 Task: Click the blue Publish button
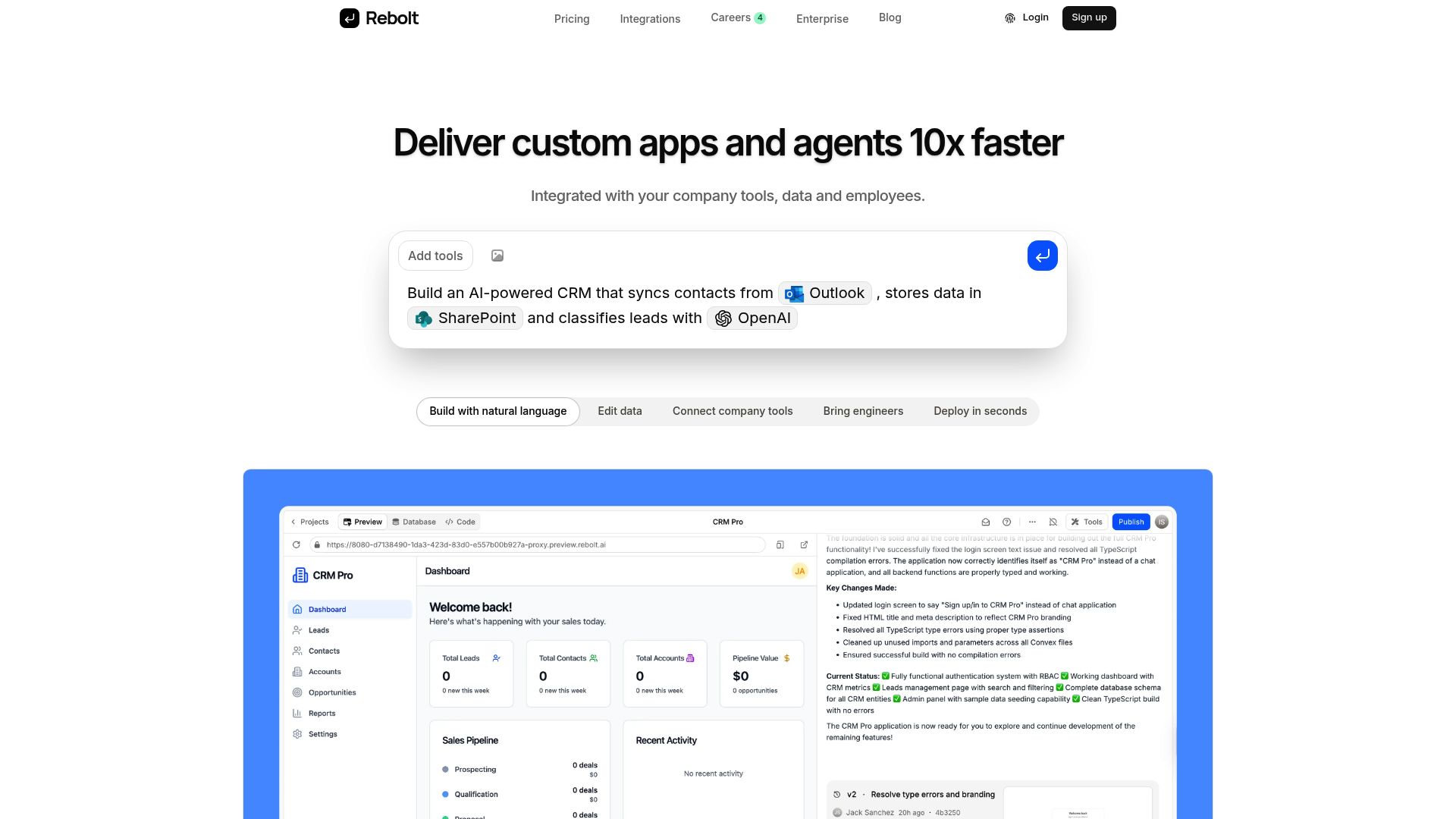click(1131, 522)
